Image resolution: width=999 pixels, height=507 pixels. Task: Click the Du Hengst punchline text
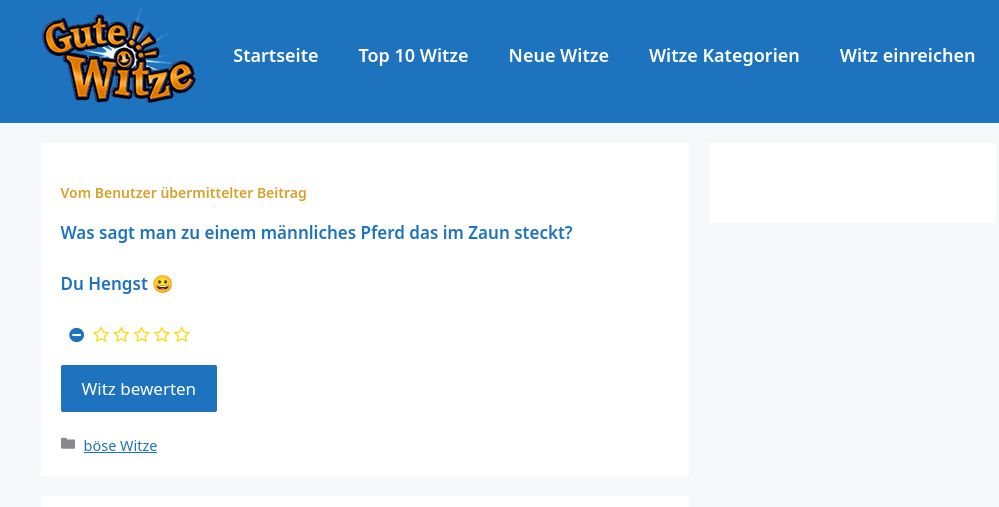104,284
